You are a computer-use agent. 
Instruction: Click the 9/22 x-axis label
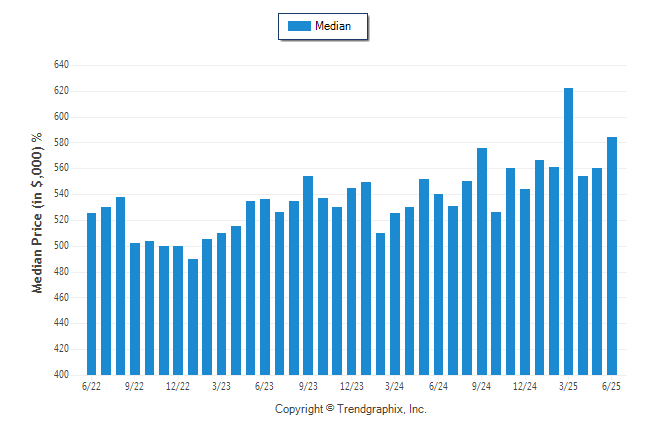134,387
